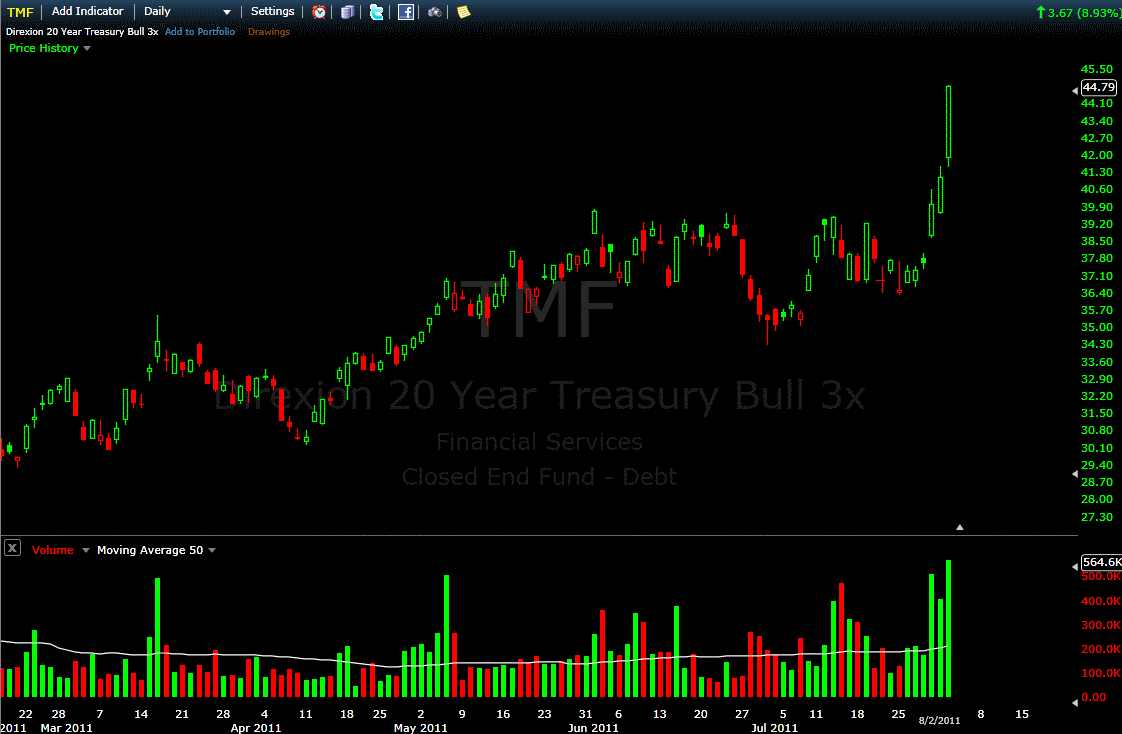Share the chart via Facebook icon

(x=406, y=11)
